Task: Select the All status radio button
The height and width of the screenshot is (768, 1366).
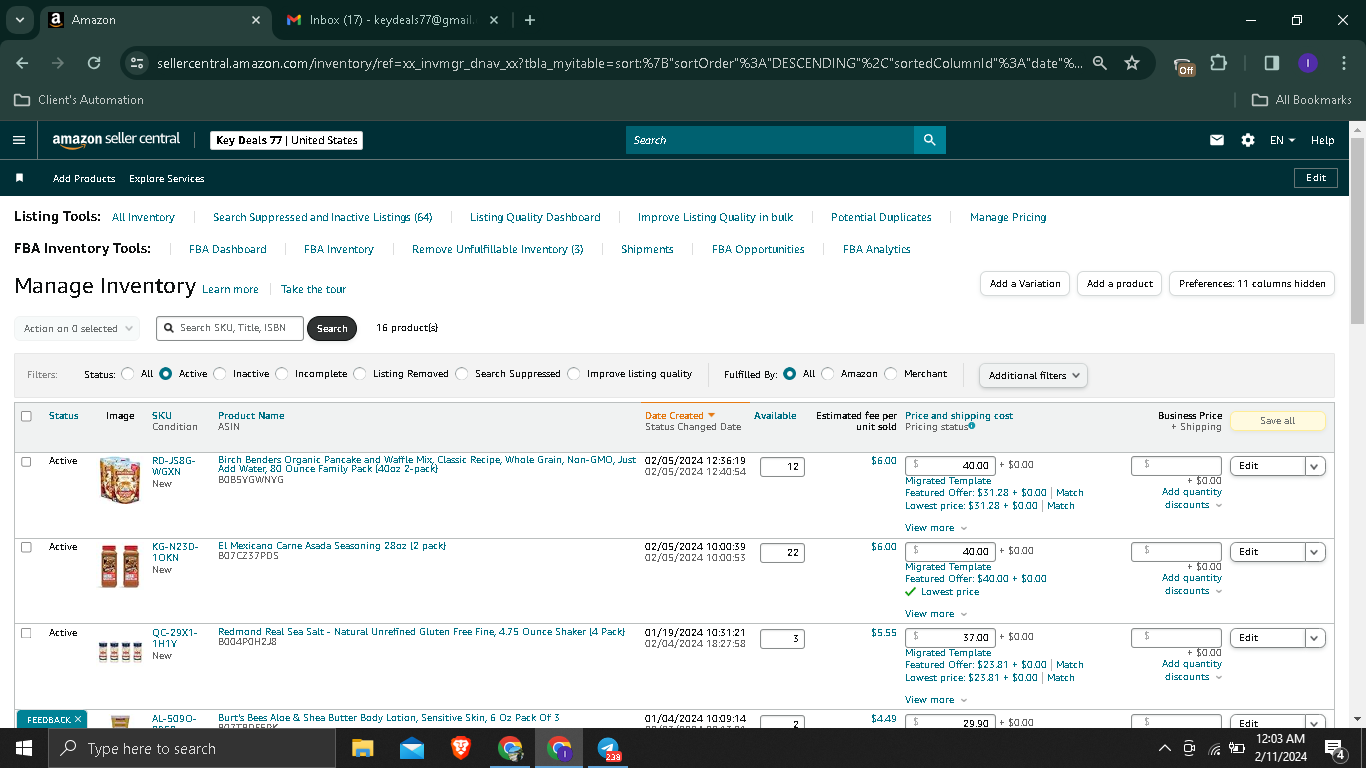Action: 127,374
